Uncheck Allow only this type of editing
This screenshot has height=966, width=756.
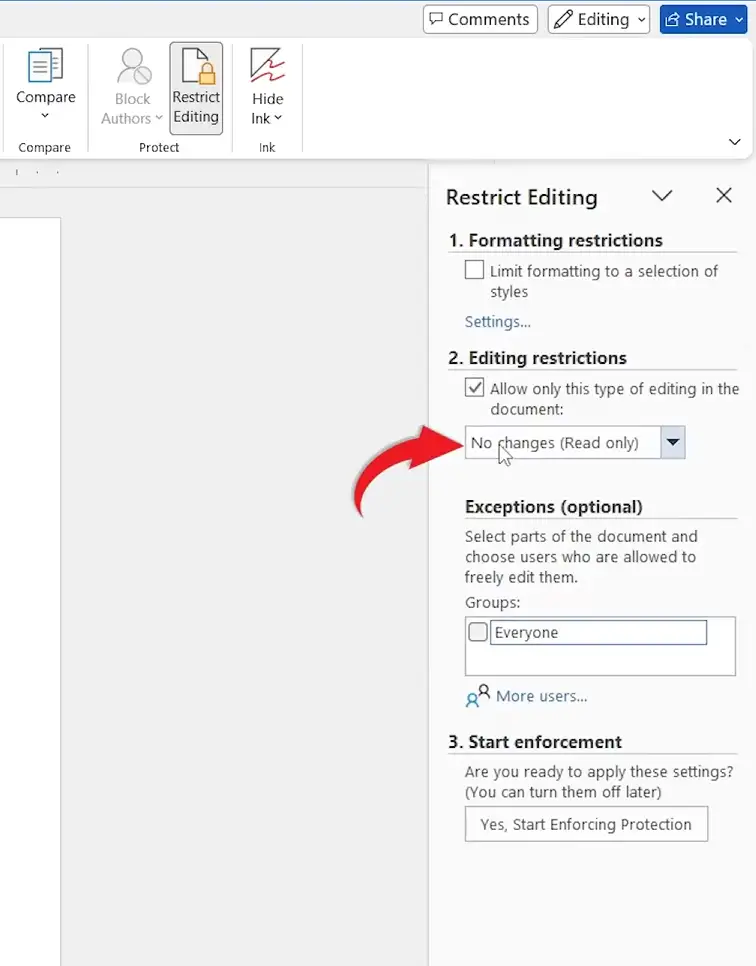[474, 388]
